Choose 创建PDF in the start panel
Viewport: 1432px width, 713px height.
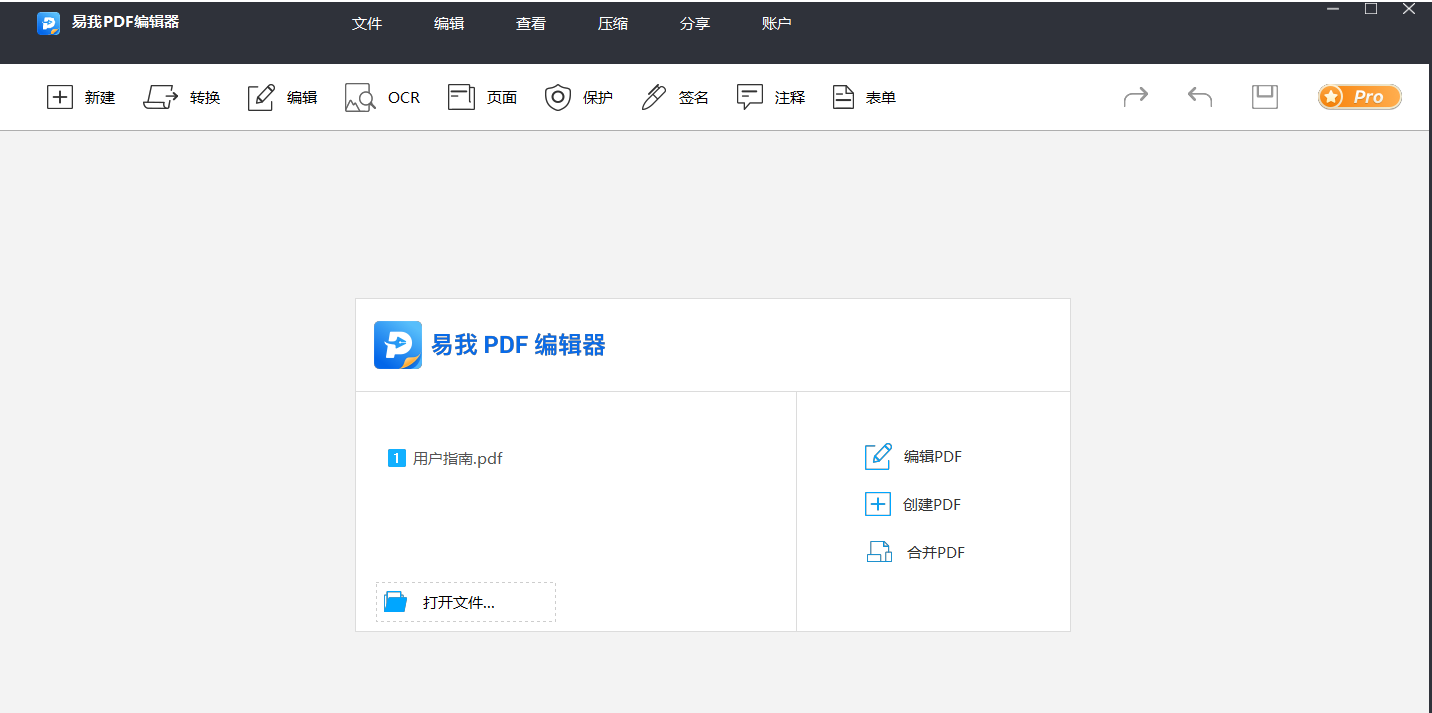tap(913, 505)
